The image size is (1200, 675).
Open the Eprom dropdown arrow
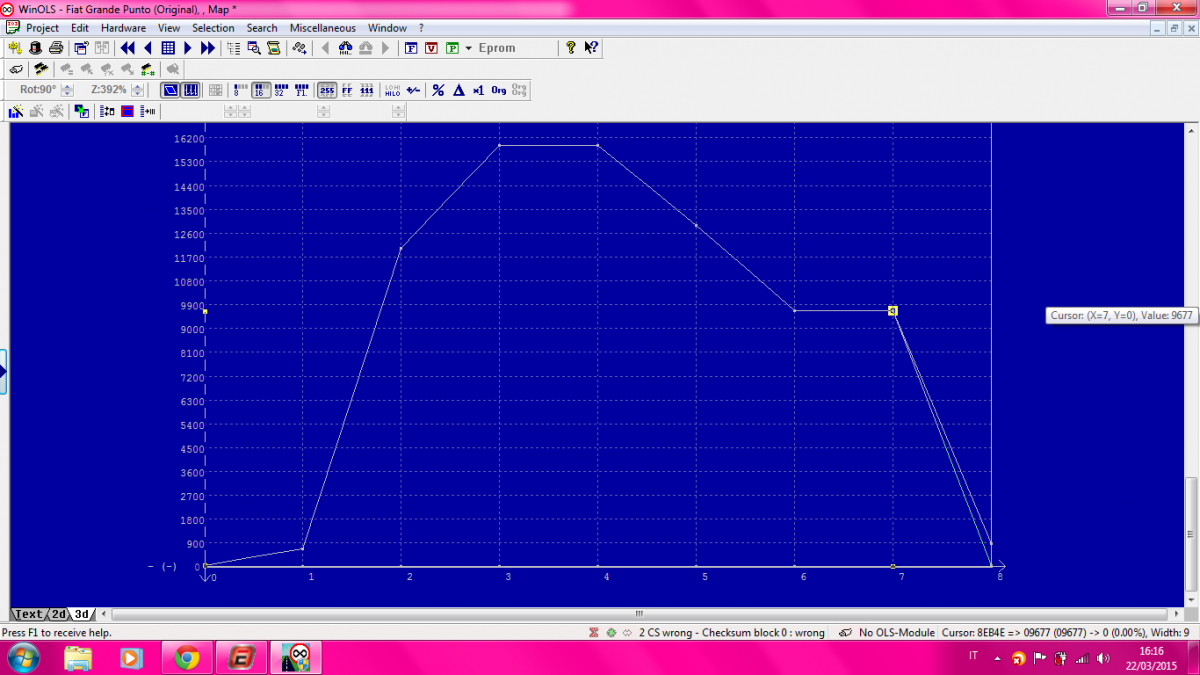coord(468,48)
